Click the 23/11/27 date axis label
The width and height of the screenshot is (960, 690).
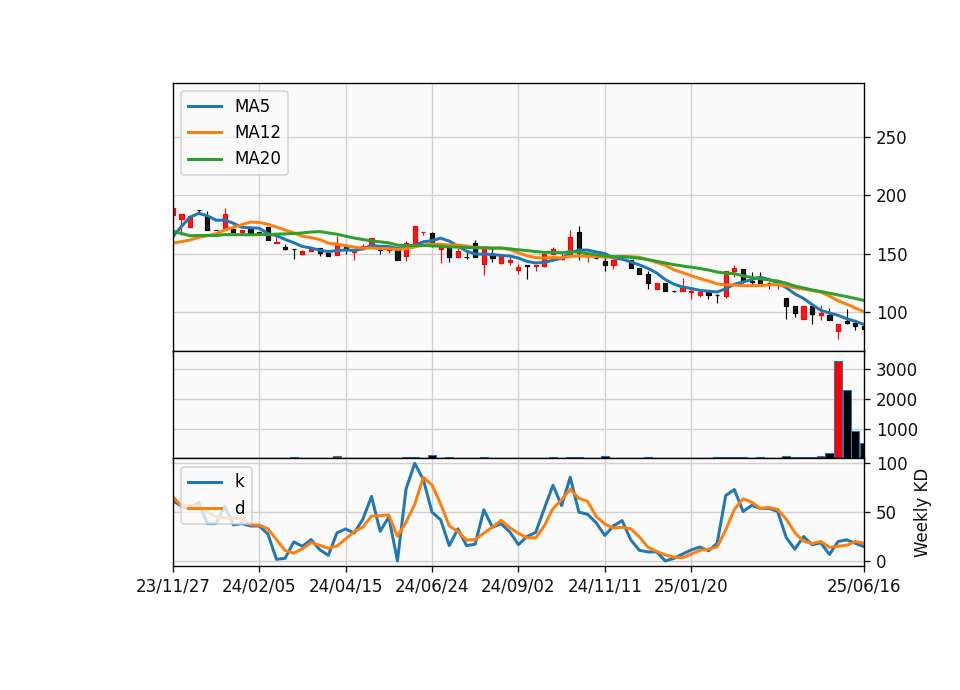(x=173, y=586)
